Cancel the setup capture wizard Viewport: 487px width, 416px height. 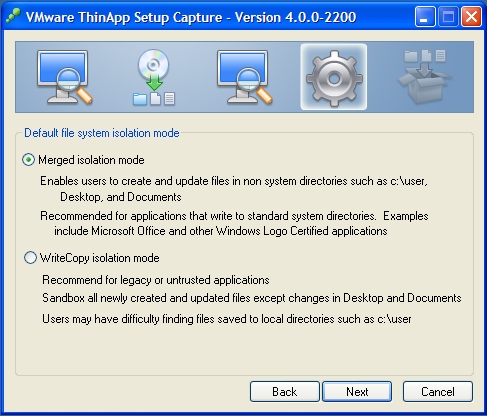click(x=438, y=392)
